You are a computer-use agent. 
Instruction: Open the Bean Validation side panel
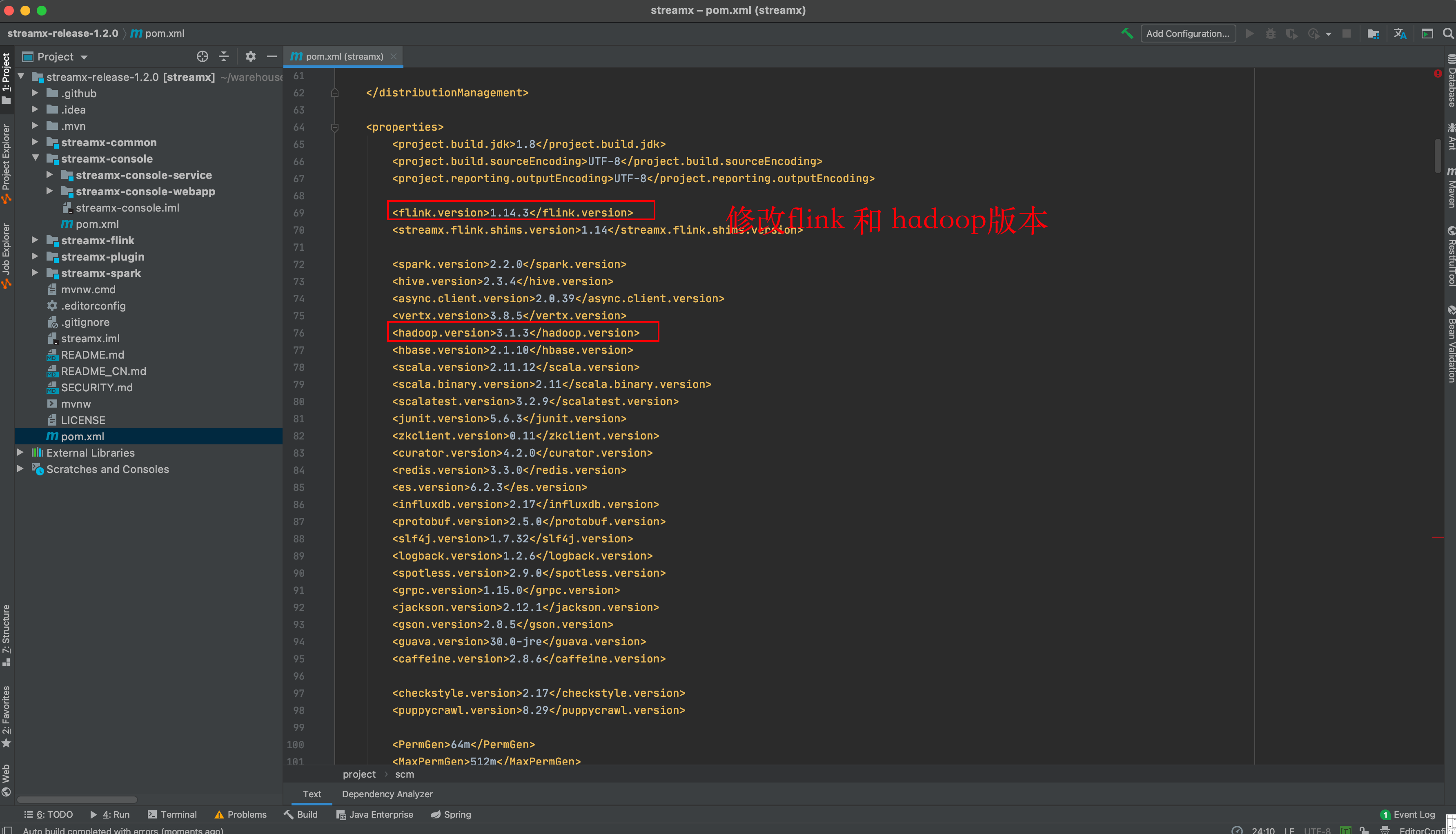tap(1451, 343)
